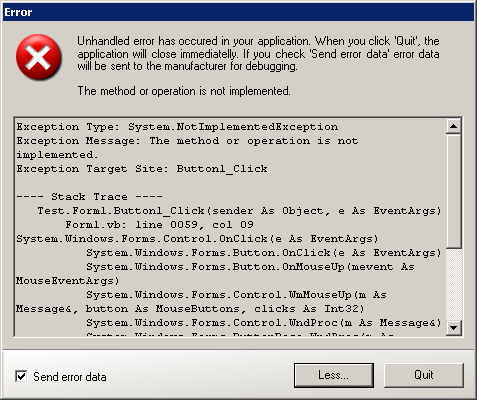Click the Quit button
The height and width of the screenshot is (400, 477).
point(424,375)
